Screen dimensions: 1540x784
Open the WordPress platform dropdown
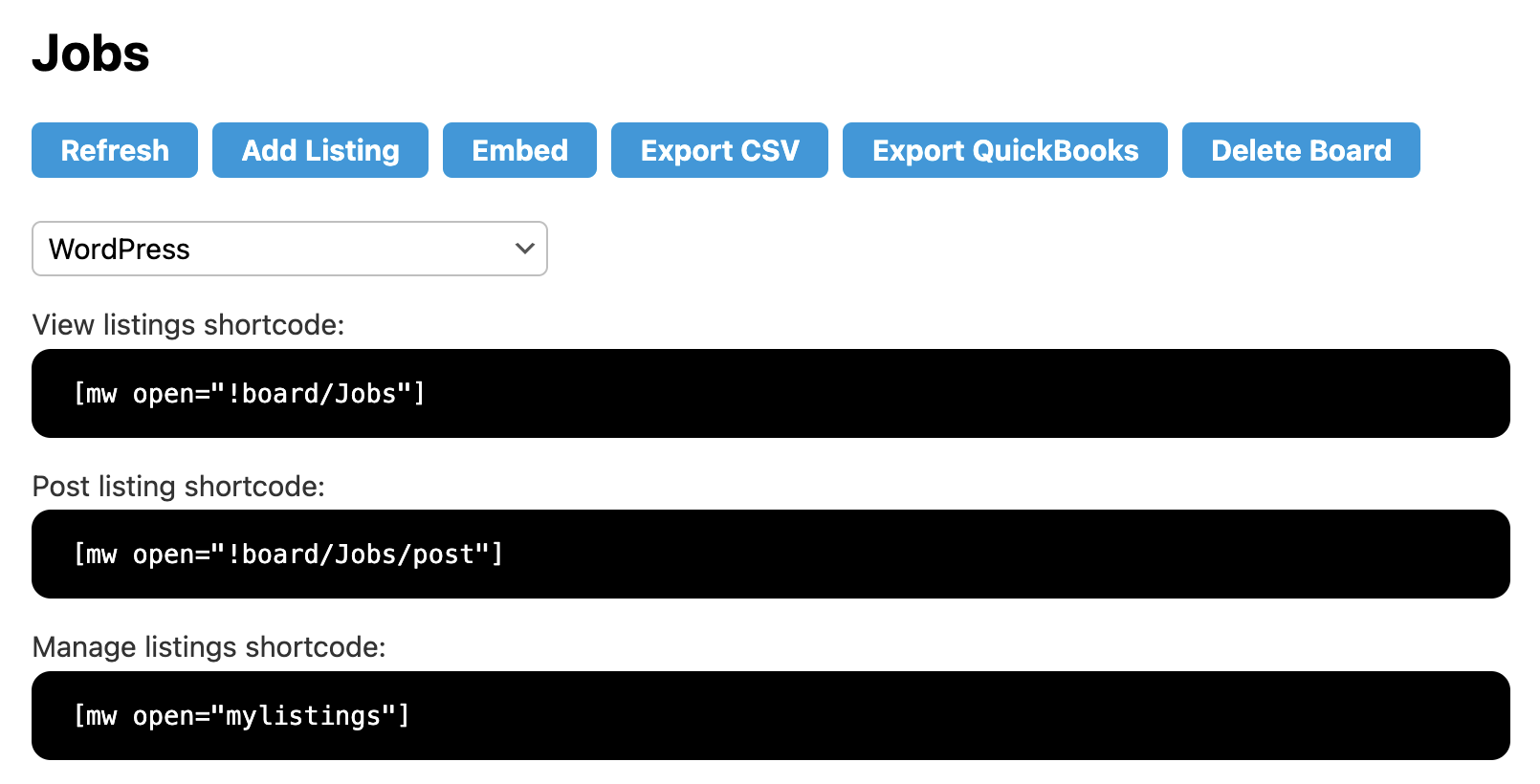289,249
